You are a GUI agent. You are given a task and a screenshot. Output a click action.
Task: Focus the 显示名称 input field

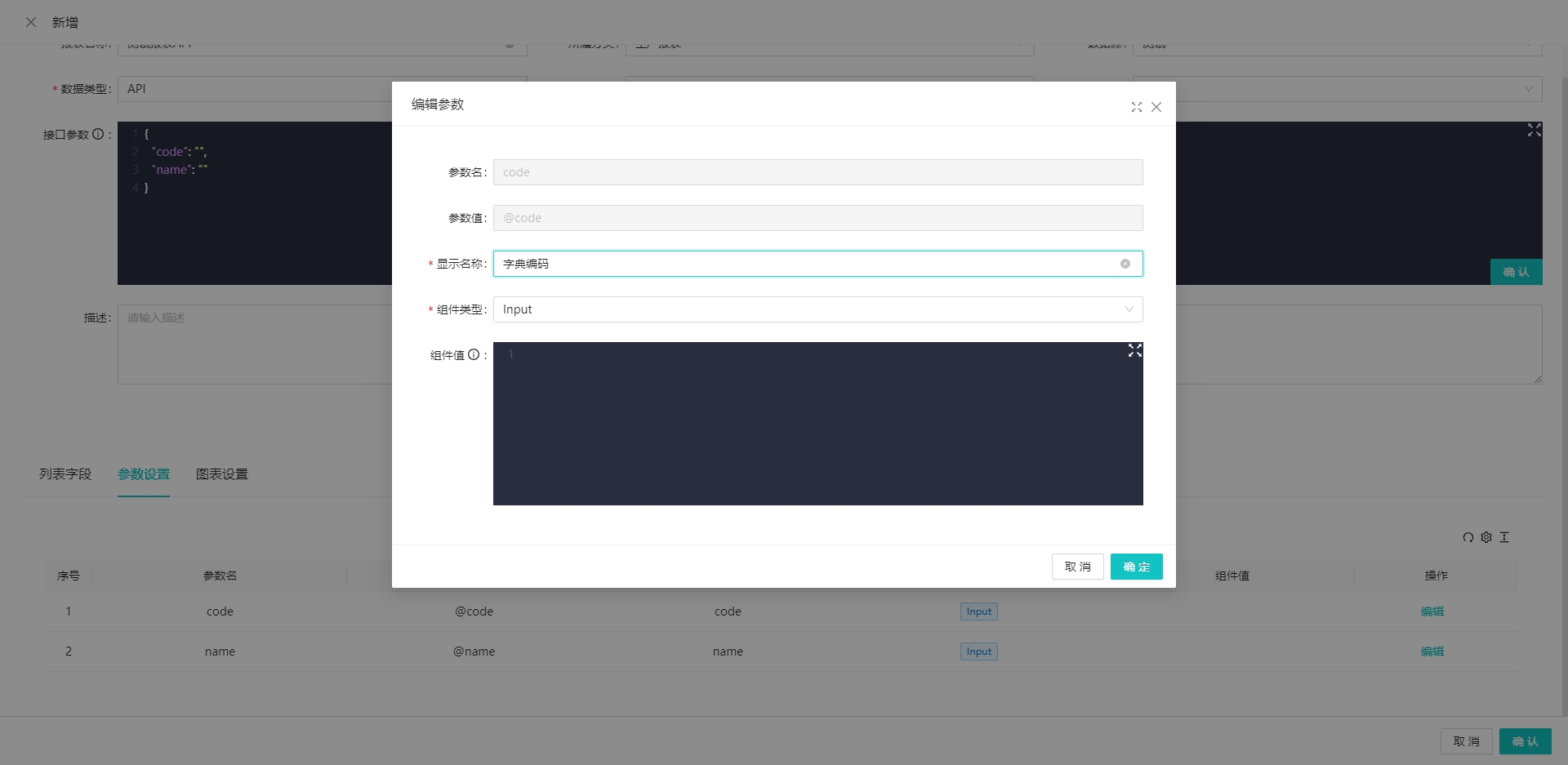point(818,264)
